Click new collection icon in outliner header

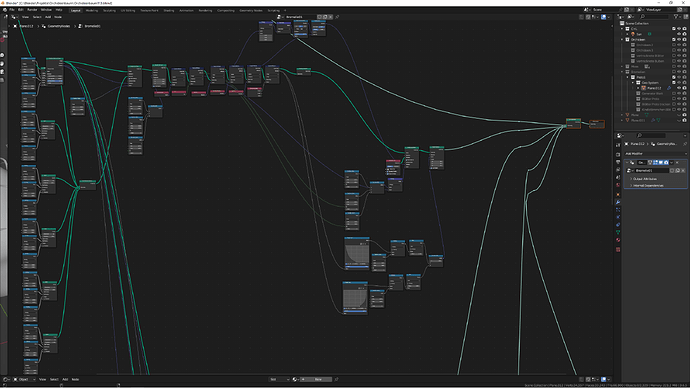[x=686, y=17]
